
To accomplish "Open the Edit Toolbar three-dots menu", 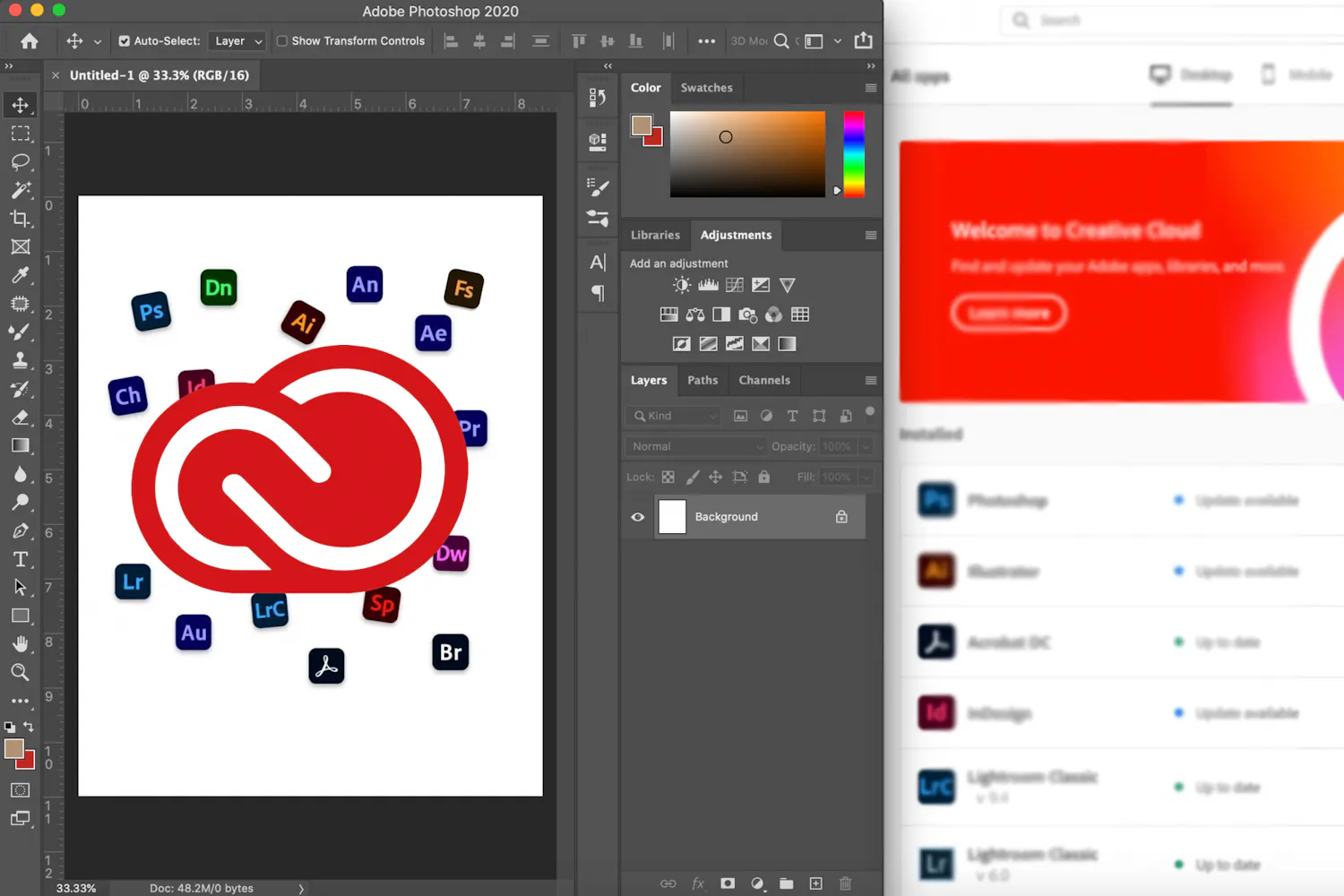I will 20,701.
